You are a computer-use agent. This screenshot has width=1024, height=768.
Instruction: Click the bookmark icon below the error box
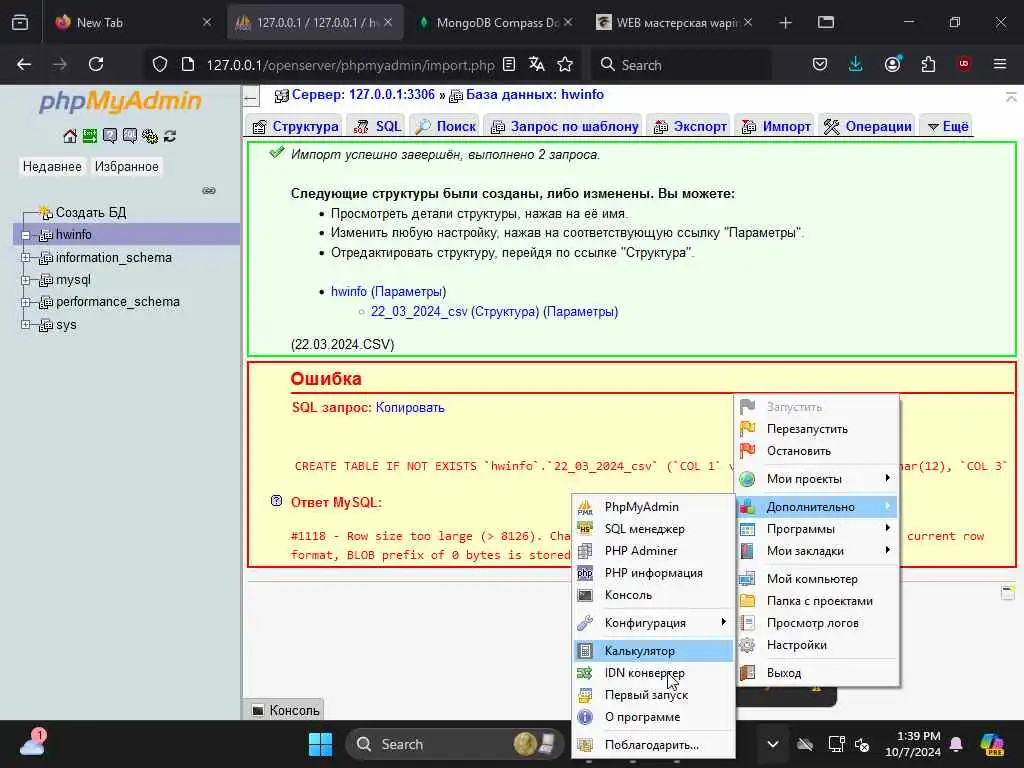1008,592
